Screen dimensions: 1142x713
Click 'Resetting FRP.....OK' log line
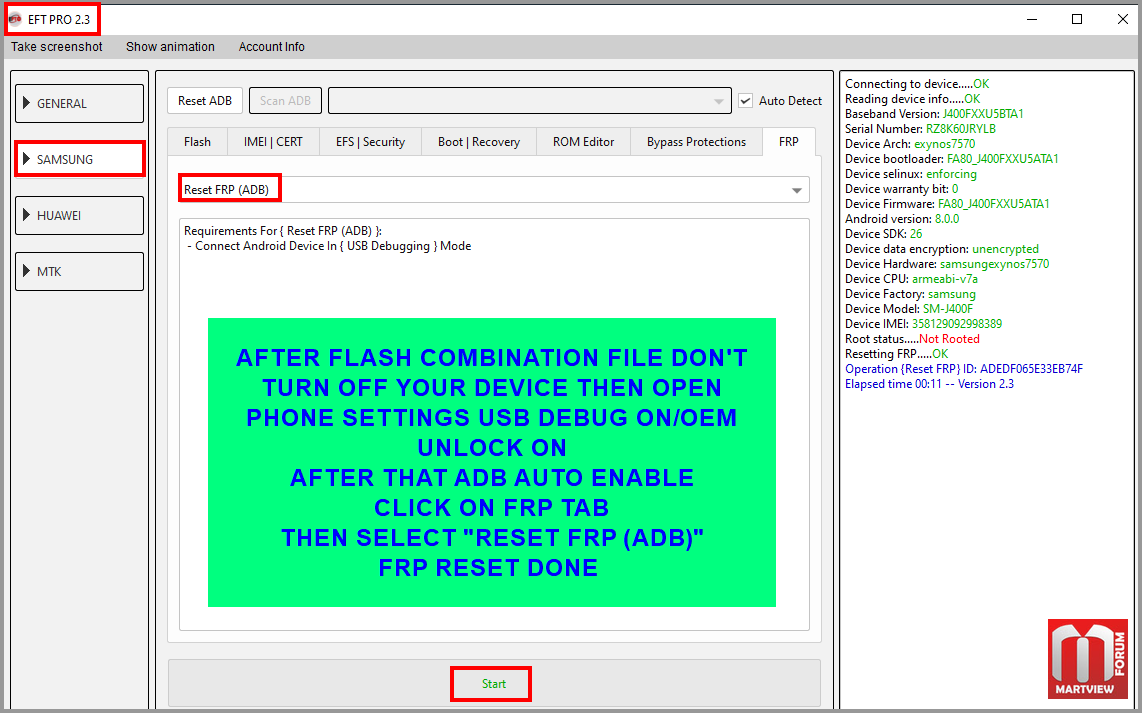pyautogui.click(x=897, y=354)
